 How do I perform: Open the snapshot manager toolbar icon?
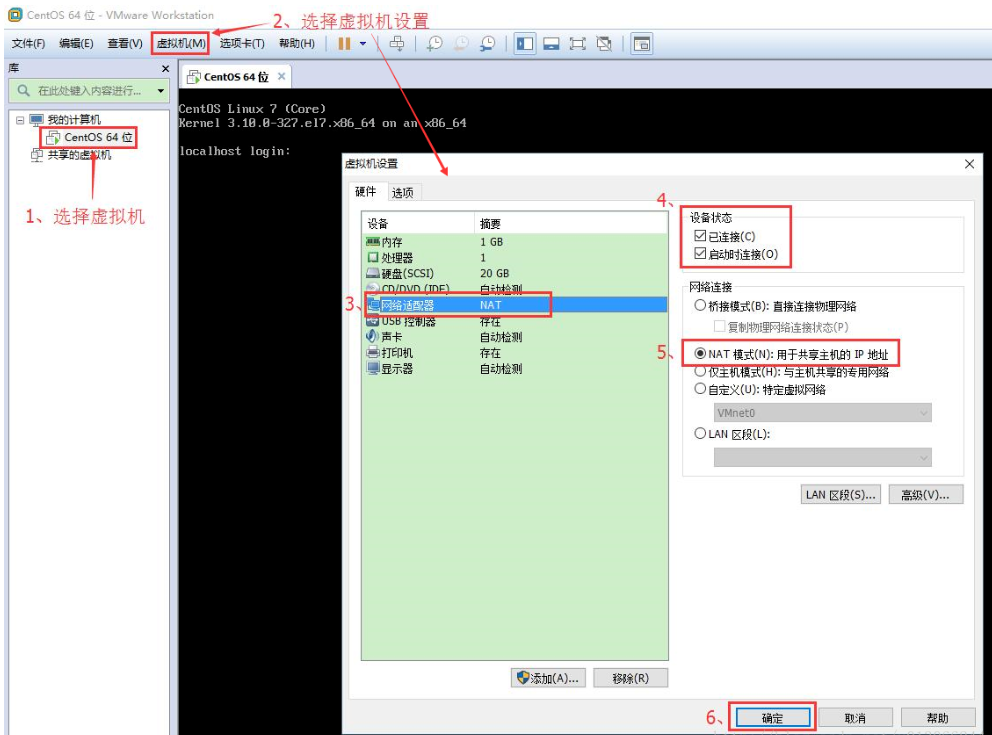487,43
